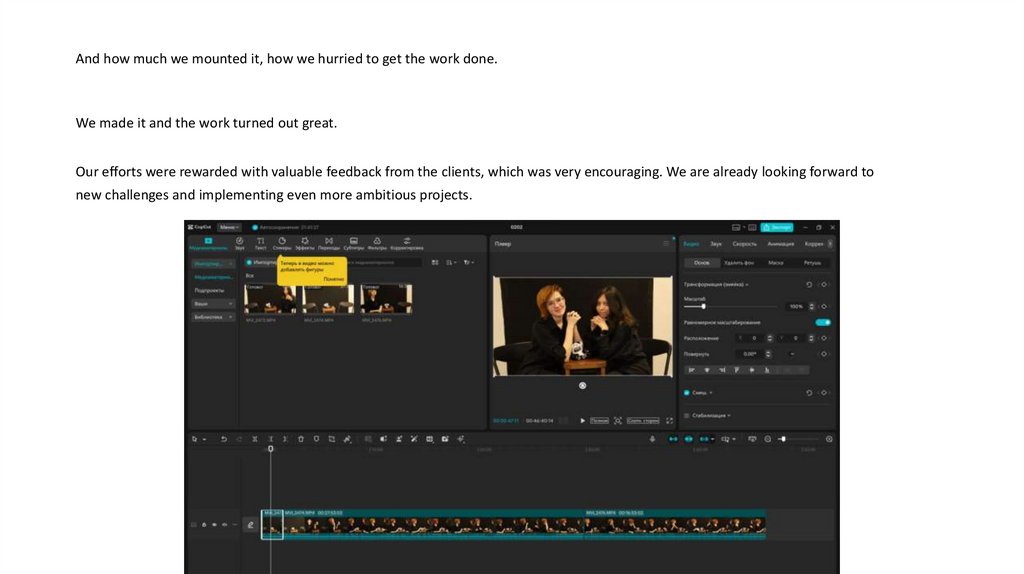The width and height of the screenshot is (1024, 574).
Task: Dismiss the yellow tooltip with Понятно
Action: [333, 279]
